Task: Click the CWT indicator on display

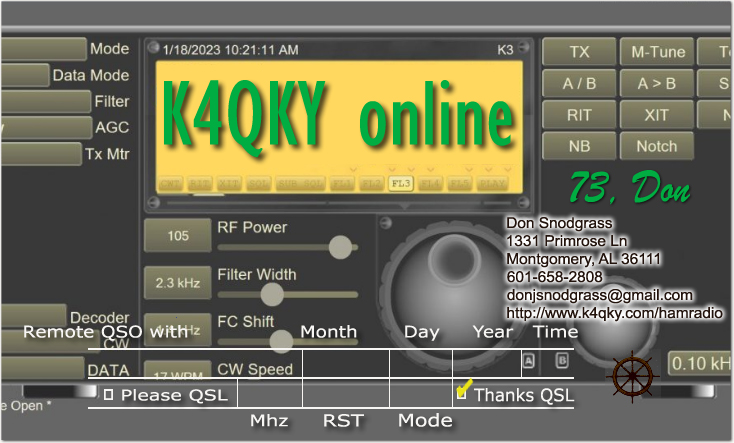Action: [170, 183]
